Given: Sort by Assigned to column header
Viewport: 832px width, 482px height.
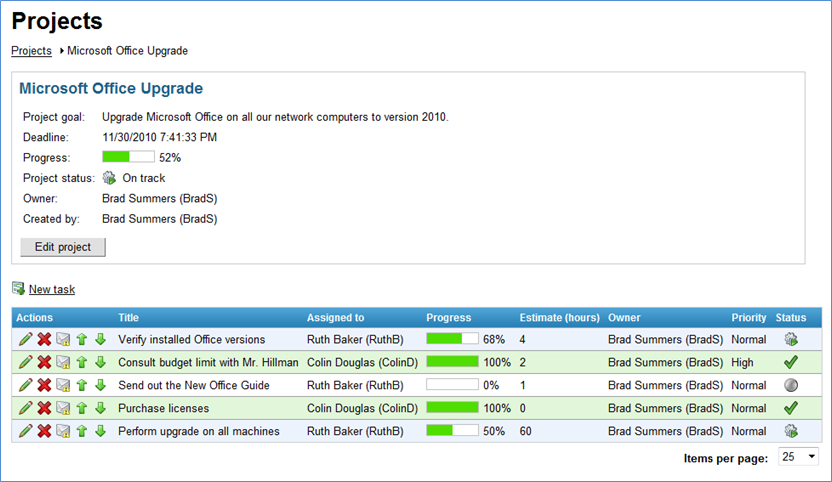Looking at the screenshot, I should [335, 317].
